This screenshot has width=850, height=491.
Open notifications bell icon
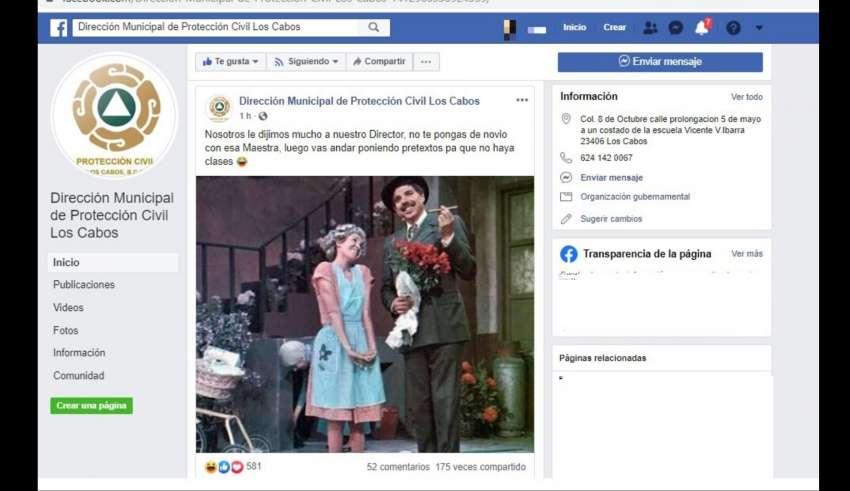pos(702,28)
